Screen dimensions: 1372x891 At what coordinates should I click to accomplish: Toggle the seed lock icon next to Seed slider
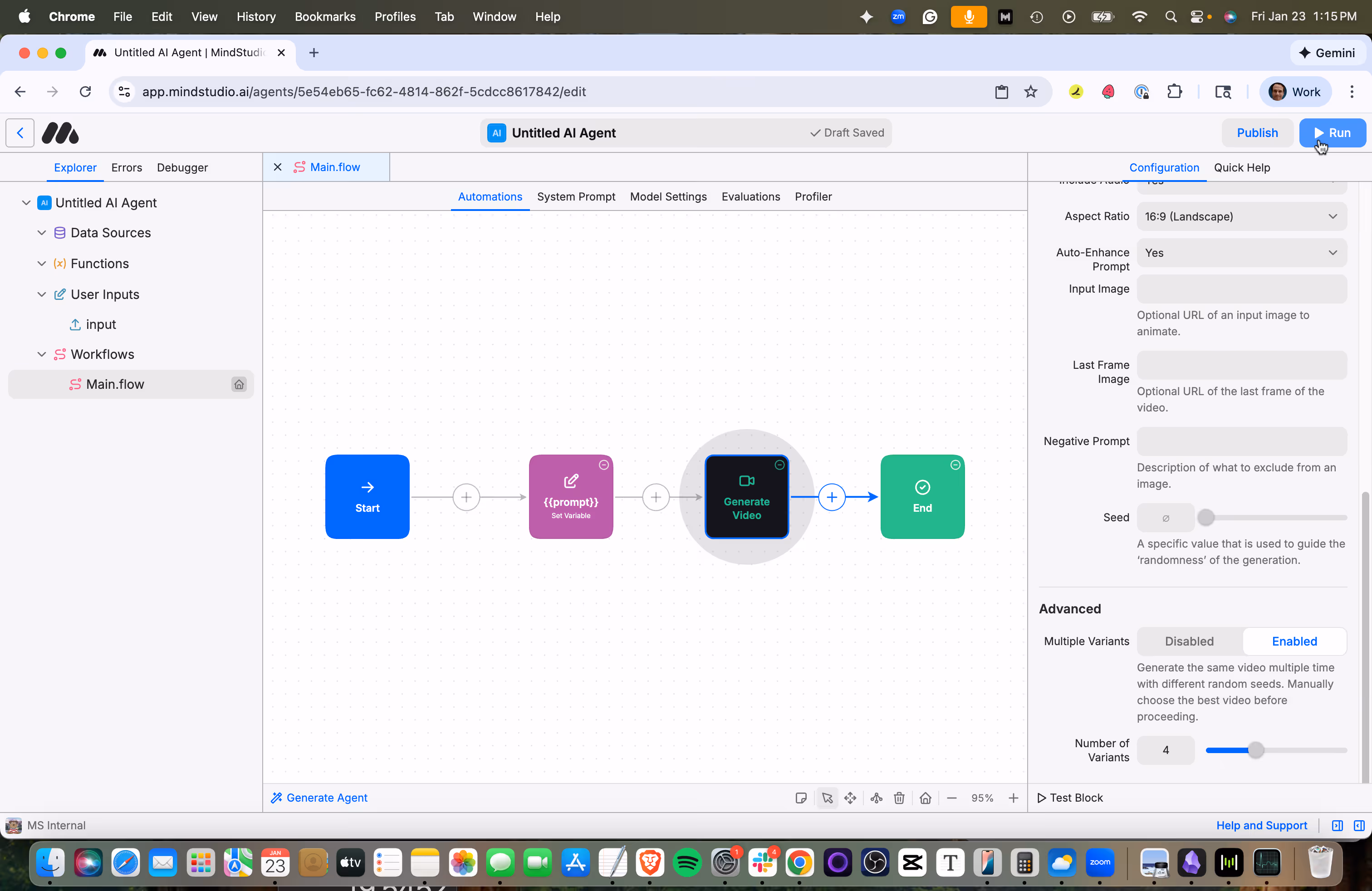(1165, 517)
